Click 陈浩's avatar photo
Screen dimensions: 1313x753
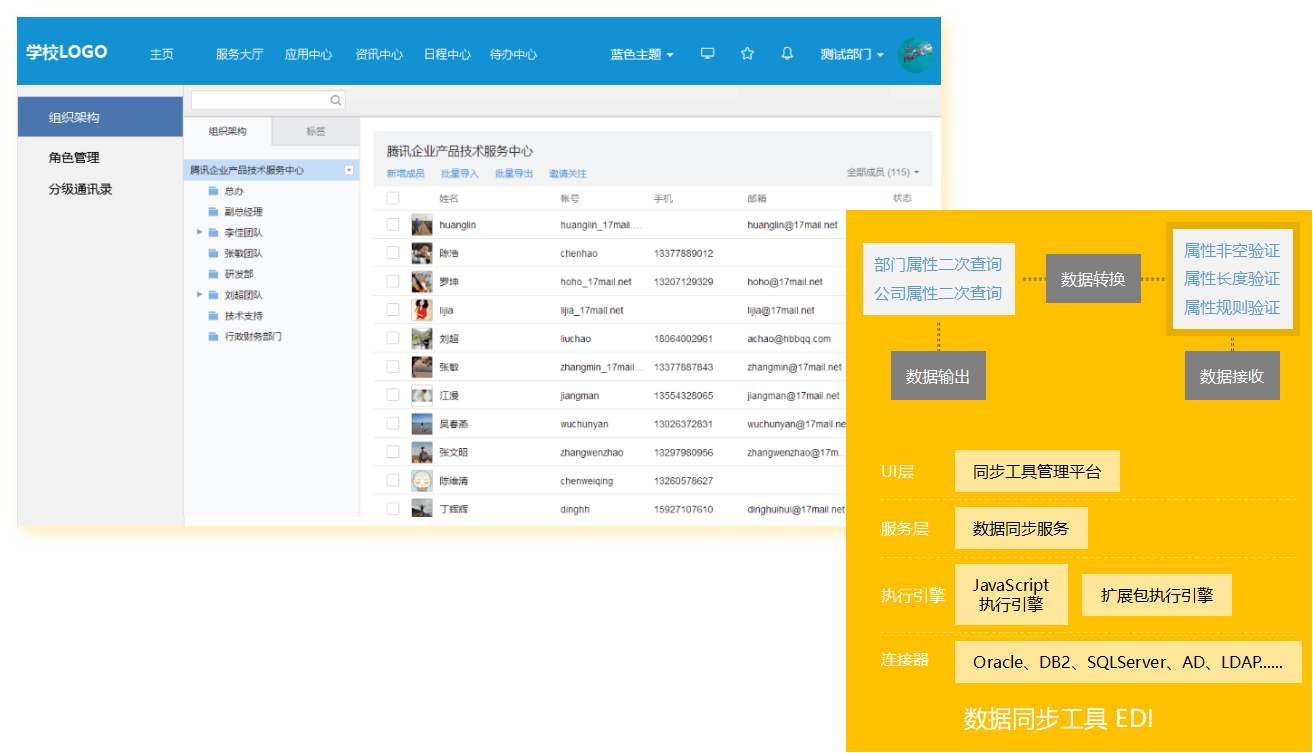tap(422, 253)
